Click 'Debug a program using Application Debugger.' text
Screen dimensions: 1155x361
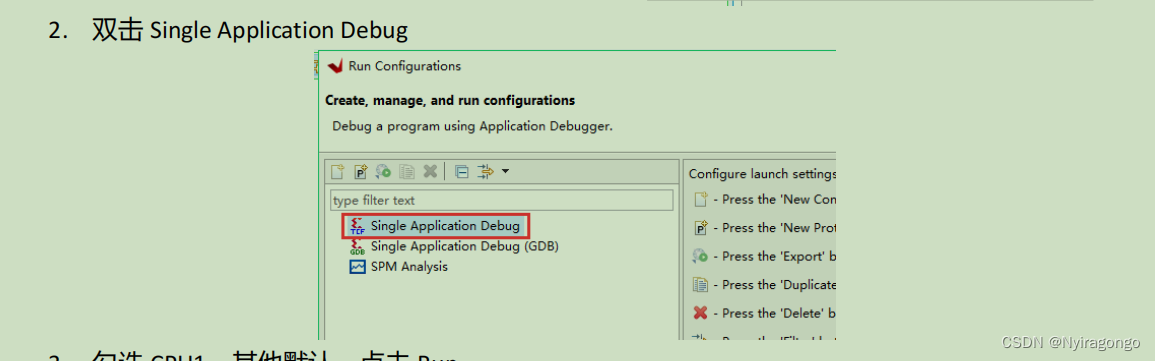click(472, 126)
